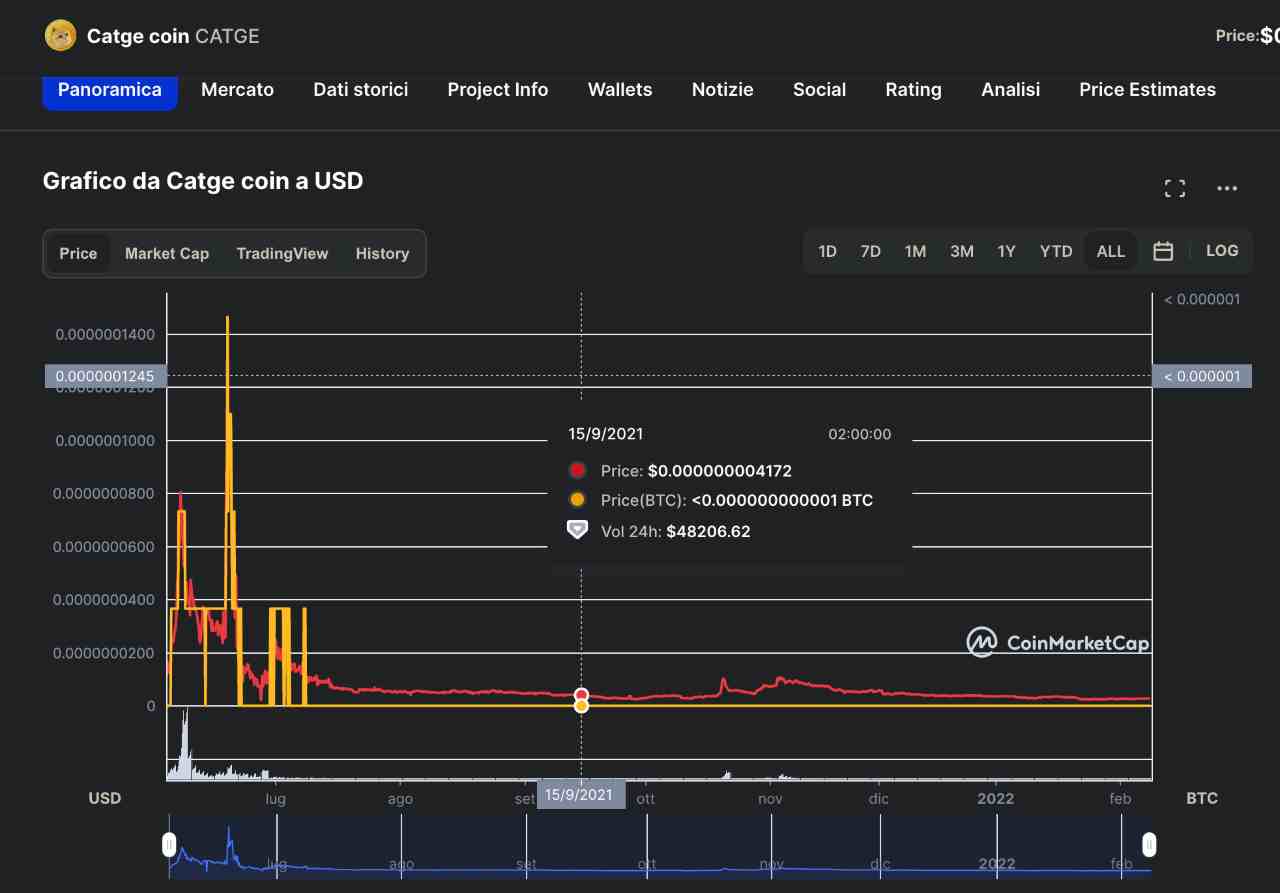Open fullscreen chart view icon
The height and width of the screenshot is (893, 1280).
[x=1175, y=188]
